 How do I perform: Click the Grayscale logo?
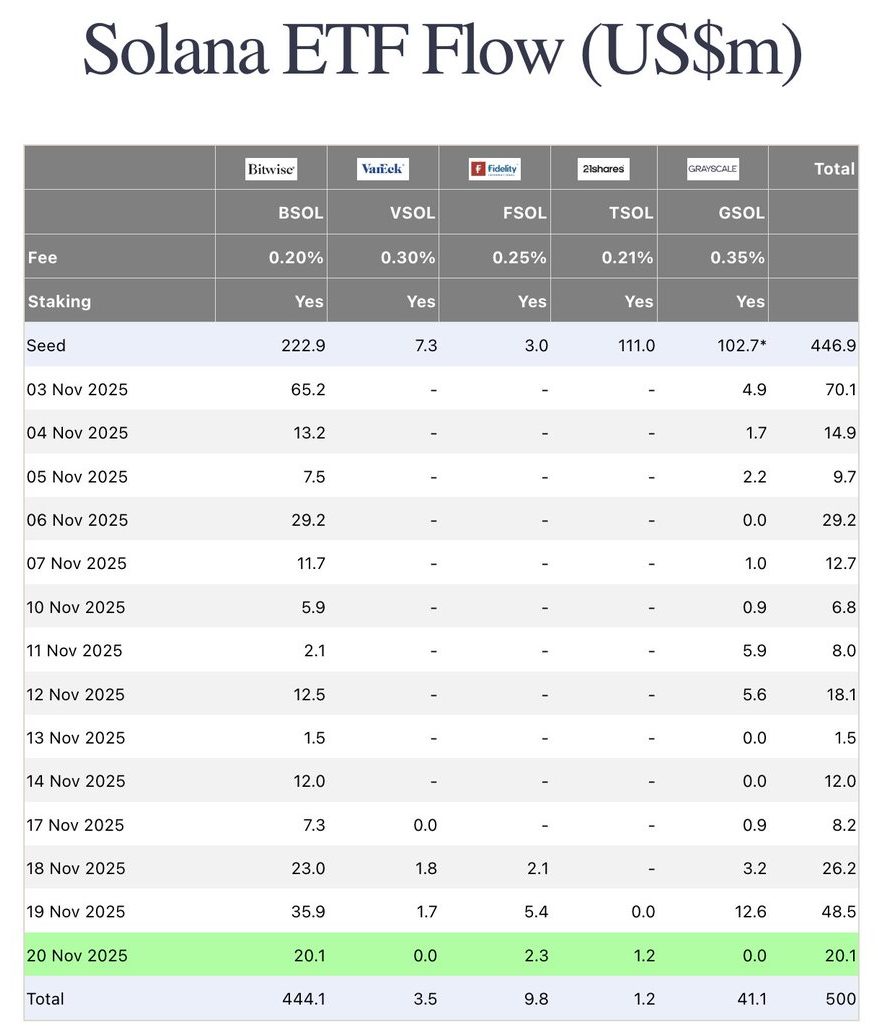(713, 169)
